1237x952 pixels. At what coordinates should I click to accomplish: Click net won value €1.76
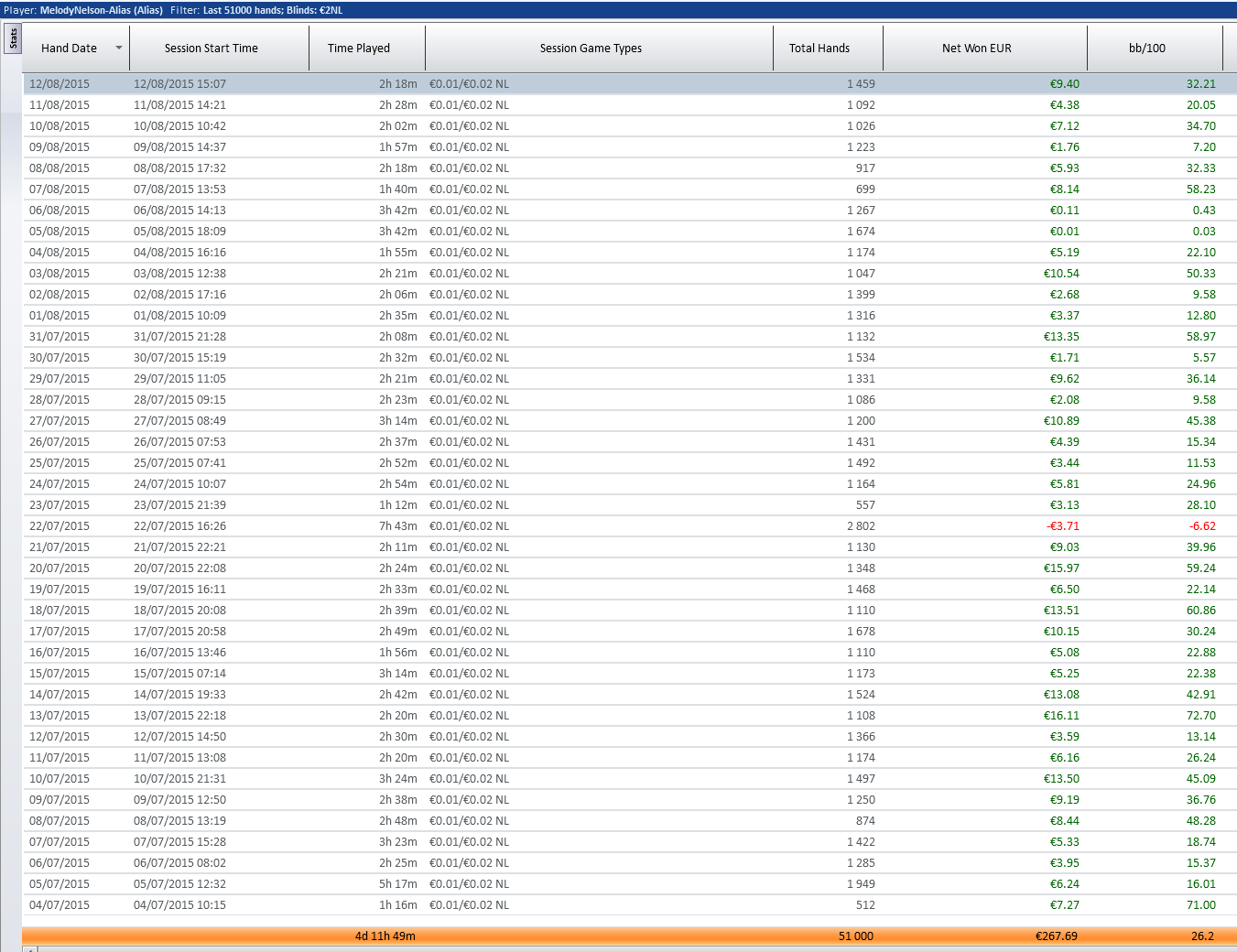tap(1064, 147)
